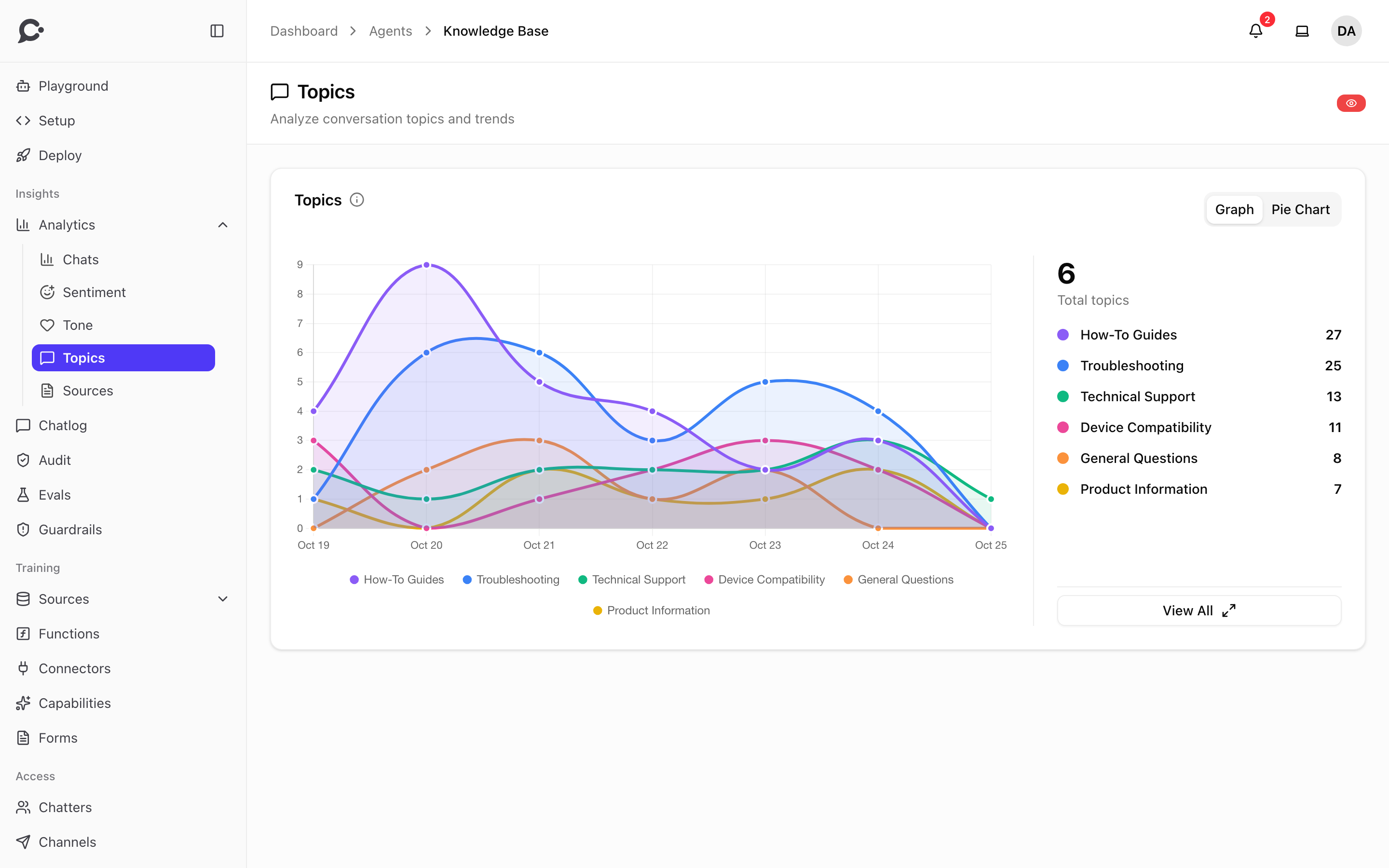Open the DA user avatar menu
Image resolution: width=1389 pixels, height=868 pixels.
[1347, 31]
